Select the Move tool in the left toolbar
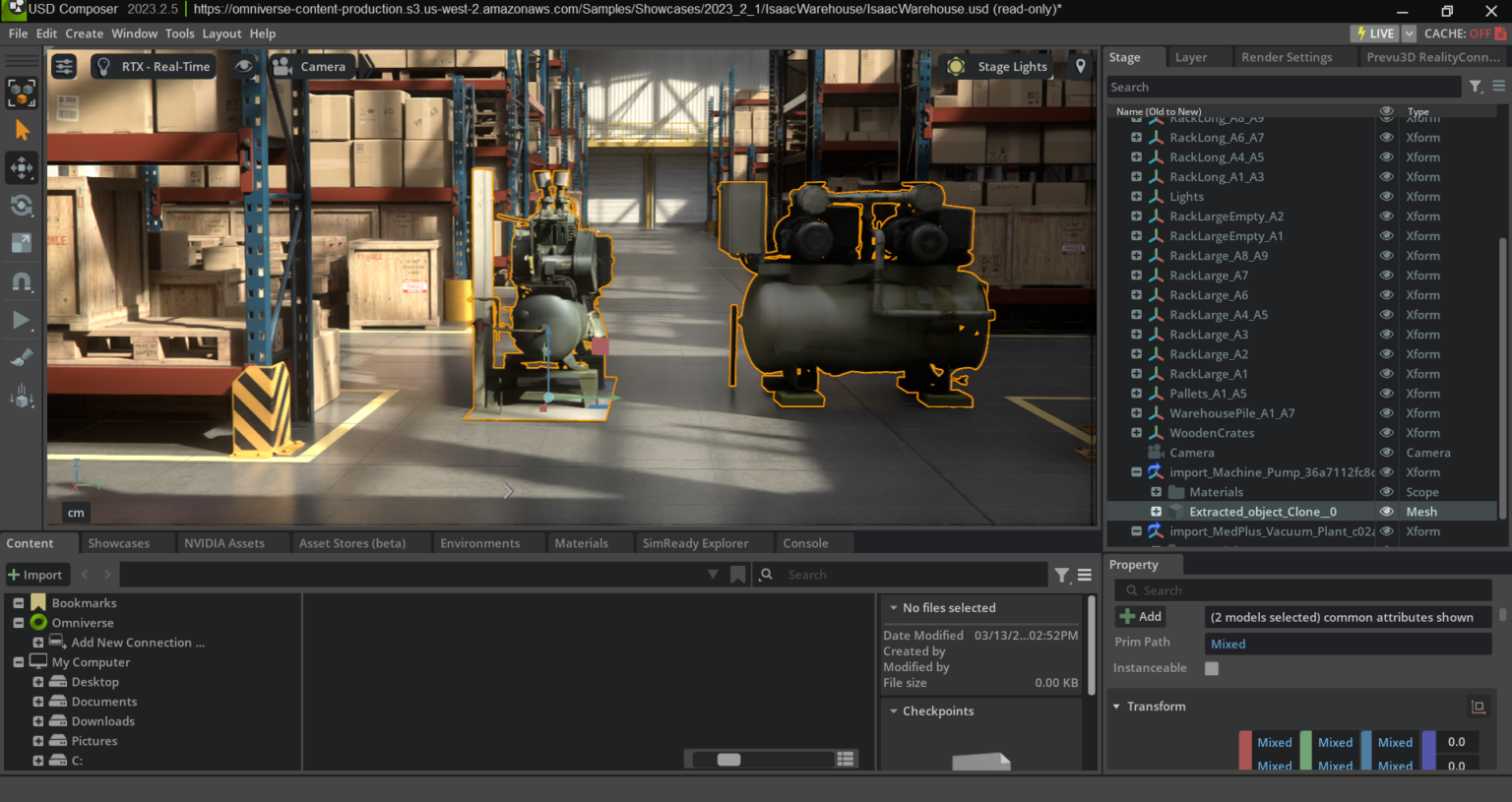Image resolution: width=1512 pixels, height=802 pixels. click(x=22, y=167)
